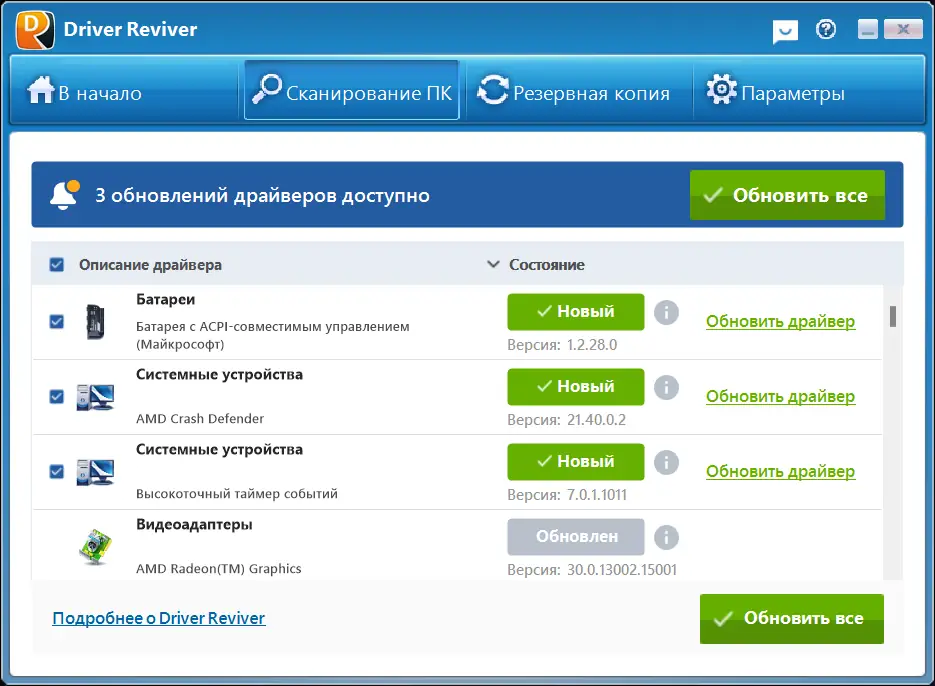Click the Описание драйвера column header

tap(150, 265)
